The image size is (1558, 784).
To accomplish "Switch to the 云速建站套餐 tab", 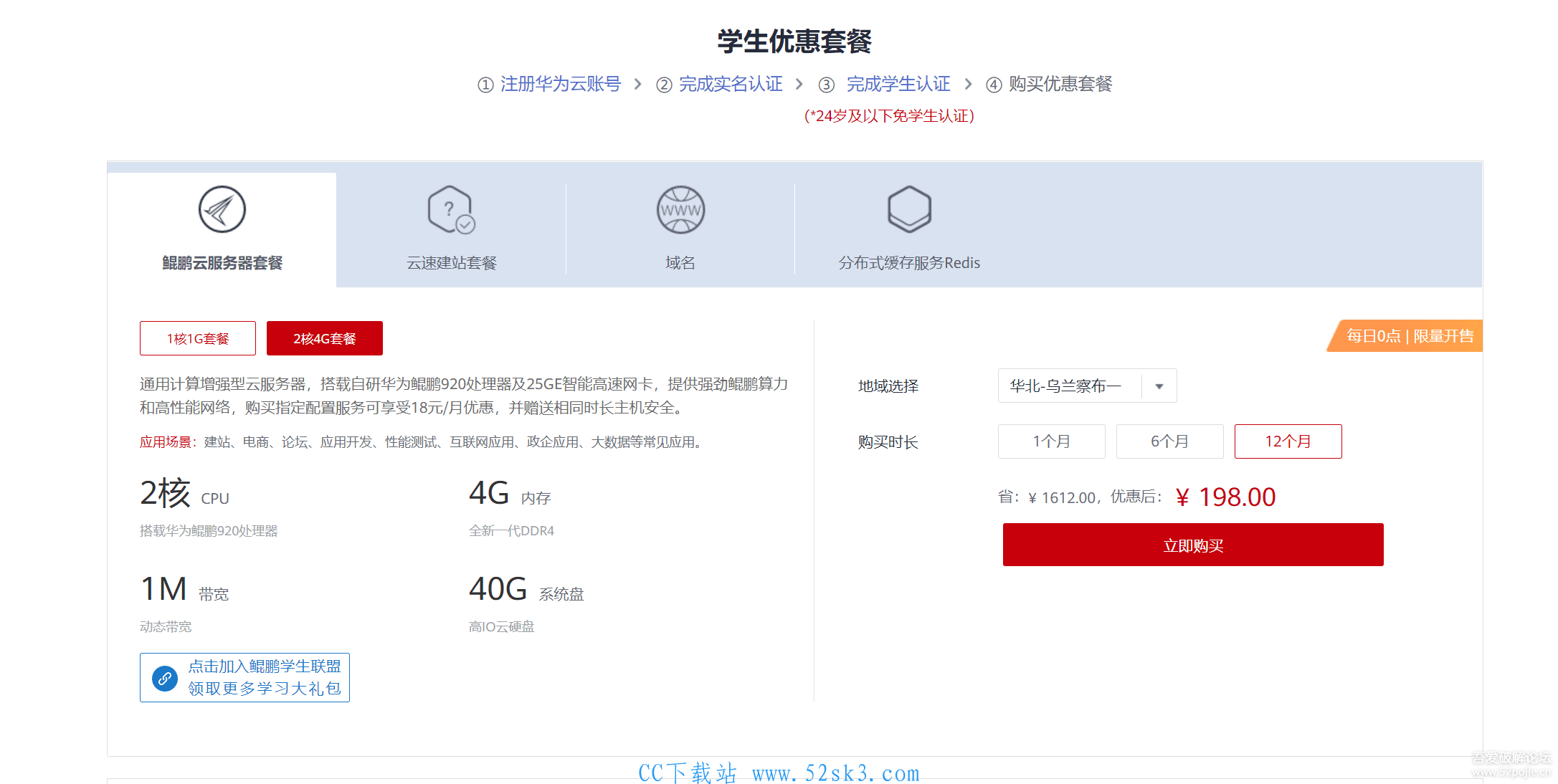I will (x=451, y=230).
